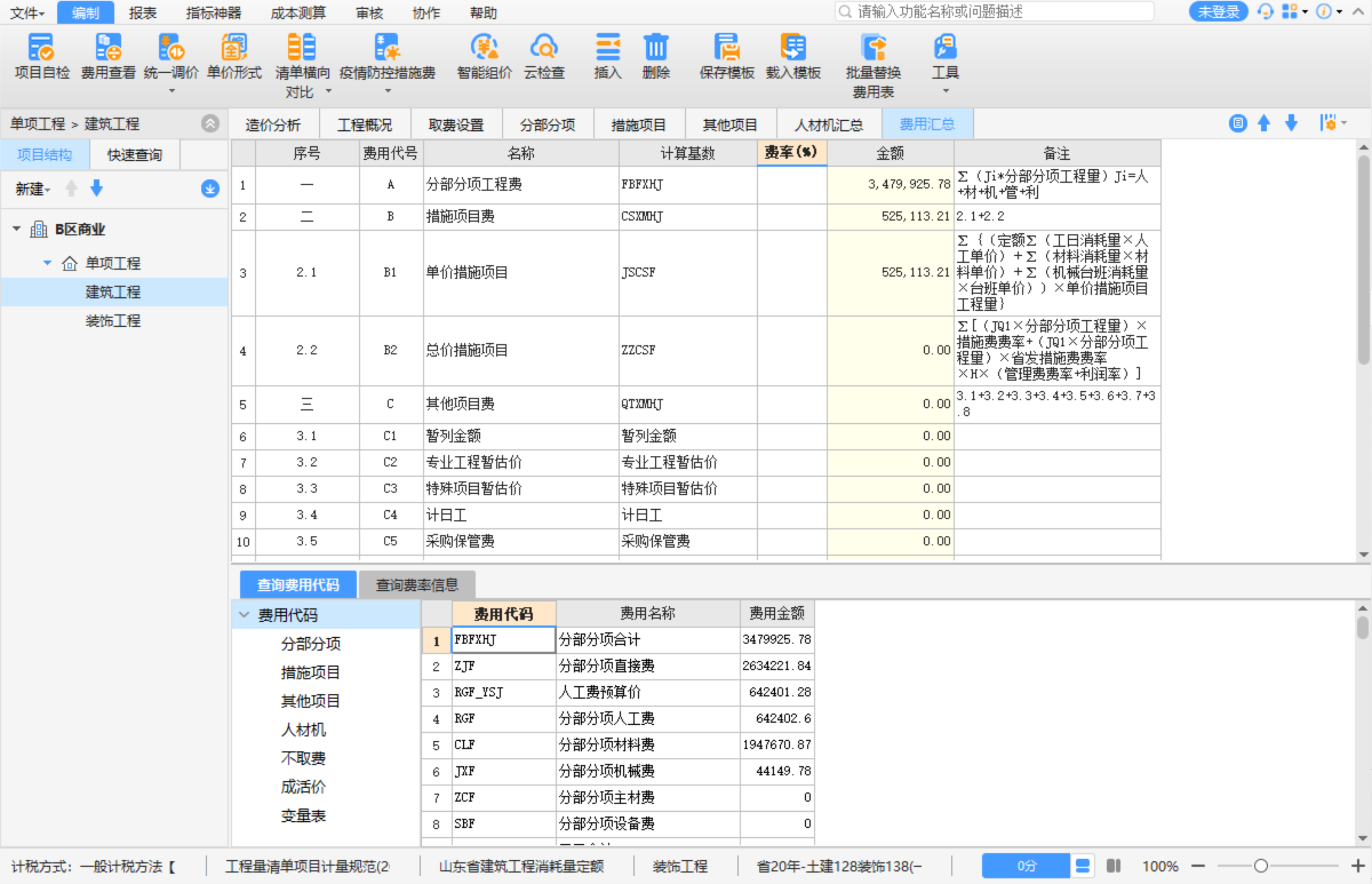Click the 单价形式 toolbar icon

click(233, 48)
